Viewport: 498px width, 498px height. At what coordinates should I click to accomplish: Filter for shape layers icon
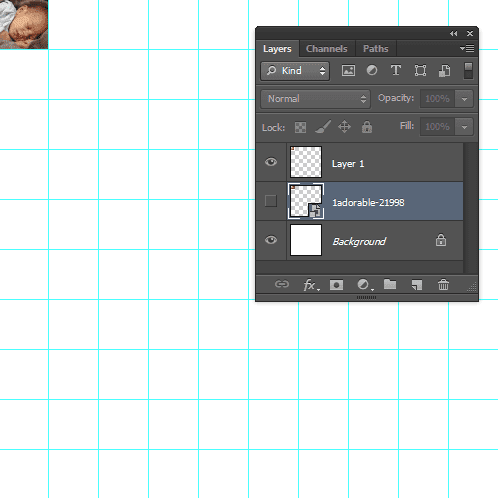(x=420, y=71)
